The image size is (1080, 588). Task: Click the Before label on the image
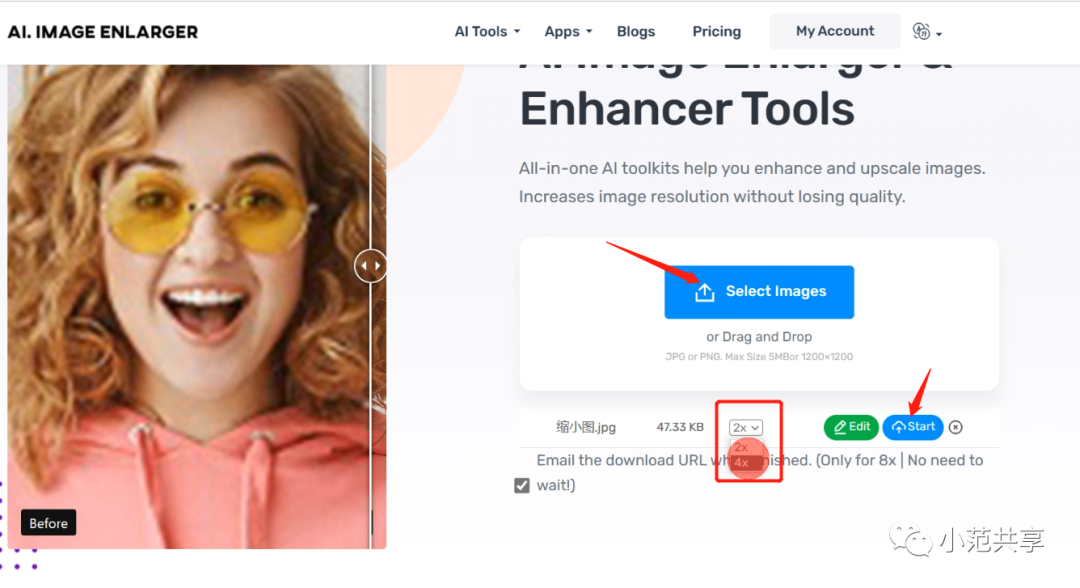click(48, 523)
